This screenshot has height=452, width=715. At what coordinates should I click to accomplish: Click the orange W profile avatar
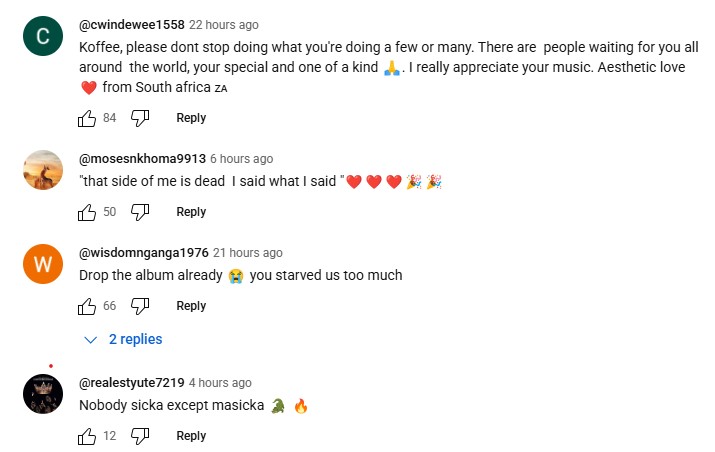coord(42,264)
